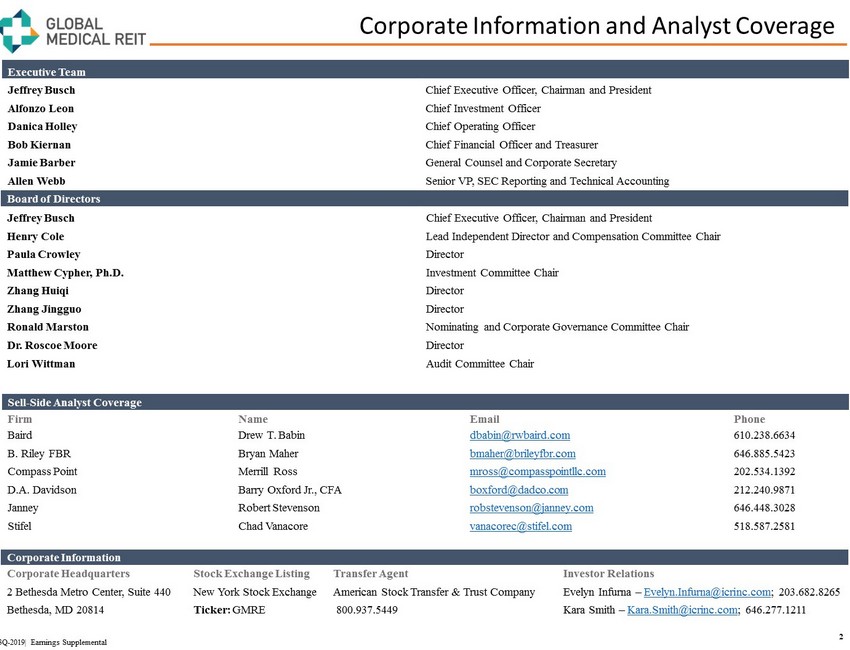Open Merrill Ross's Compass Point email link
Screen dimensions: 850x650
tap(537, 471)
